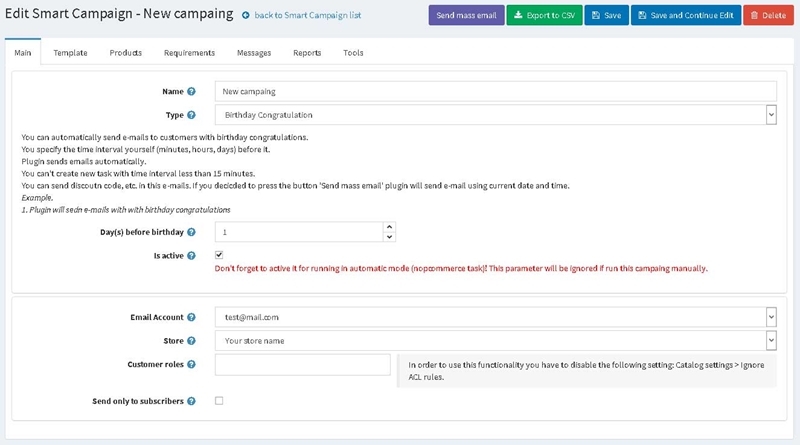Switch to the Template tab
Screen dimensions: 800x445
click(70, 53)
